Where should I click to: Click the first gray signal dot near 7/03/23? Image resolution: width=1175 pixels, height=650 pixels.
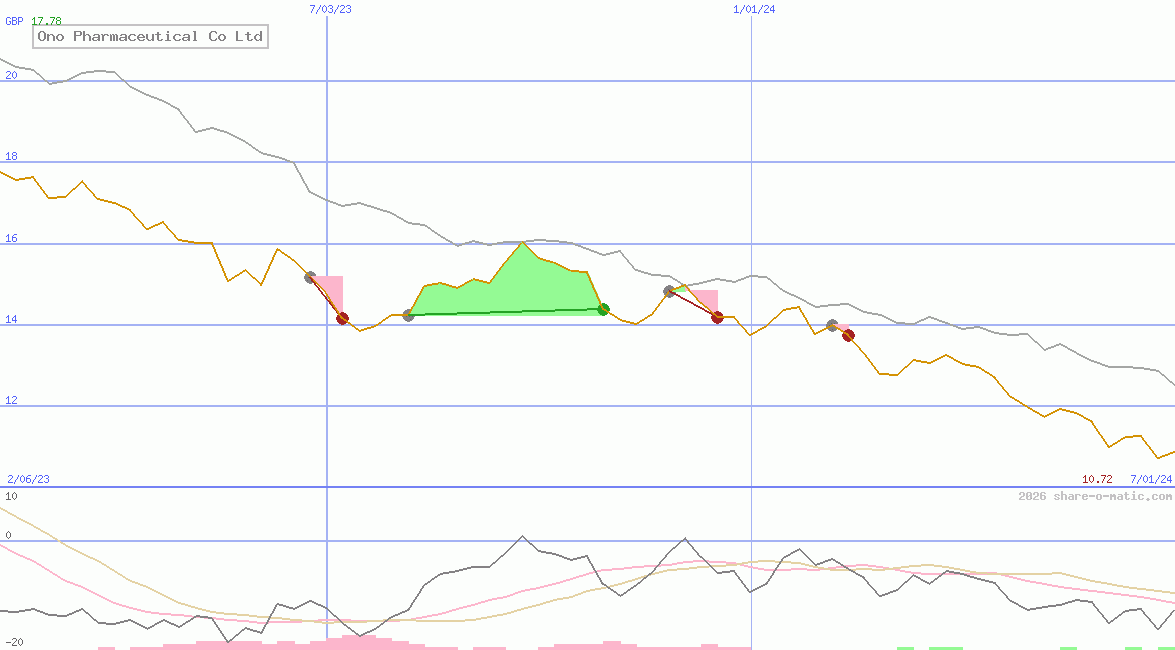click(x=311, y=277)
